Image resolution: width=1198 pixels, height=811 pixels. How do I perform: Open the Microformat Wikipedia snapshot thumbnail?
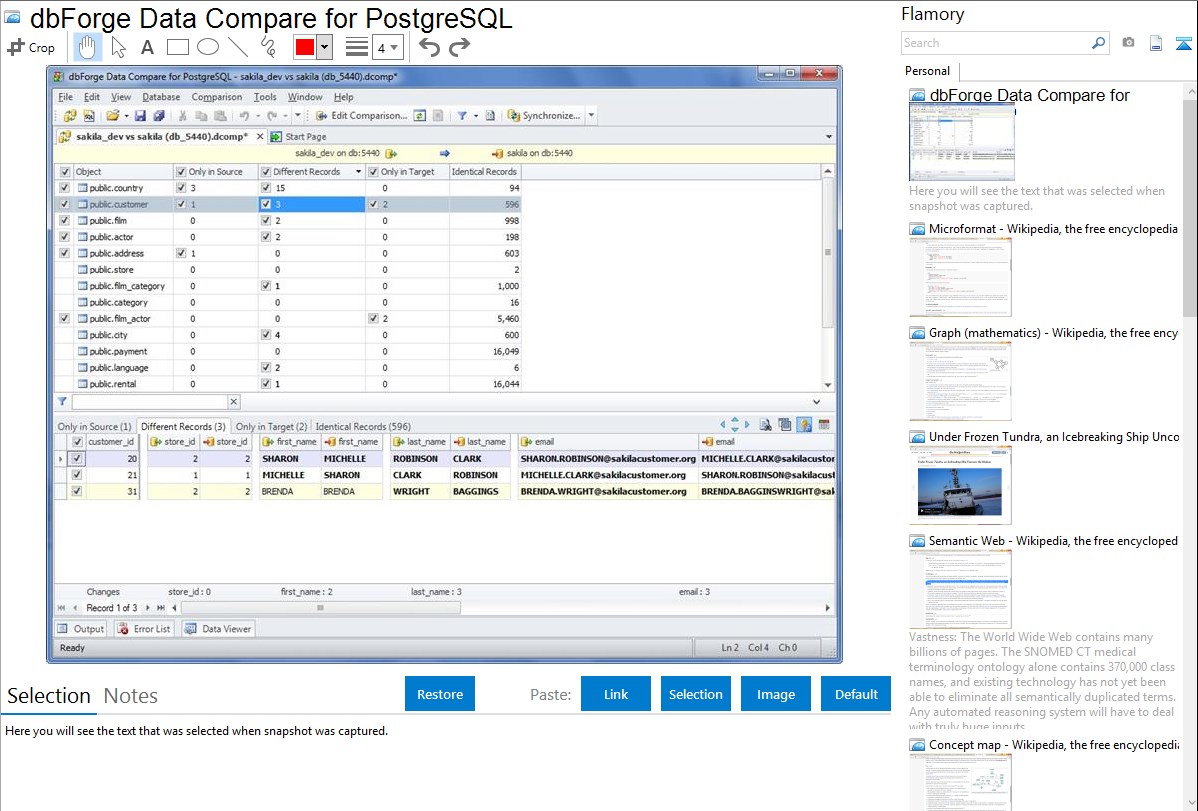tap(960, 277)
